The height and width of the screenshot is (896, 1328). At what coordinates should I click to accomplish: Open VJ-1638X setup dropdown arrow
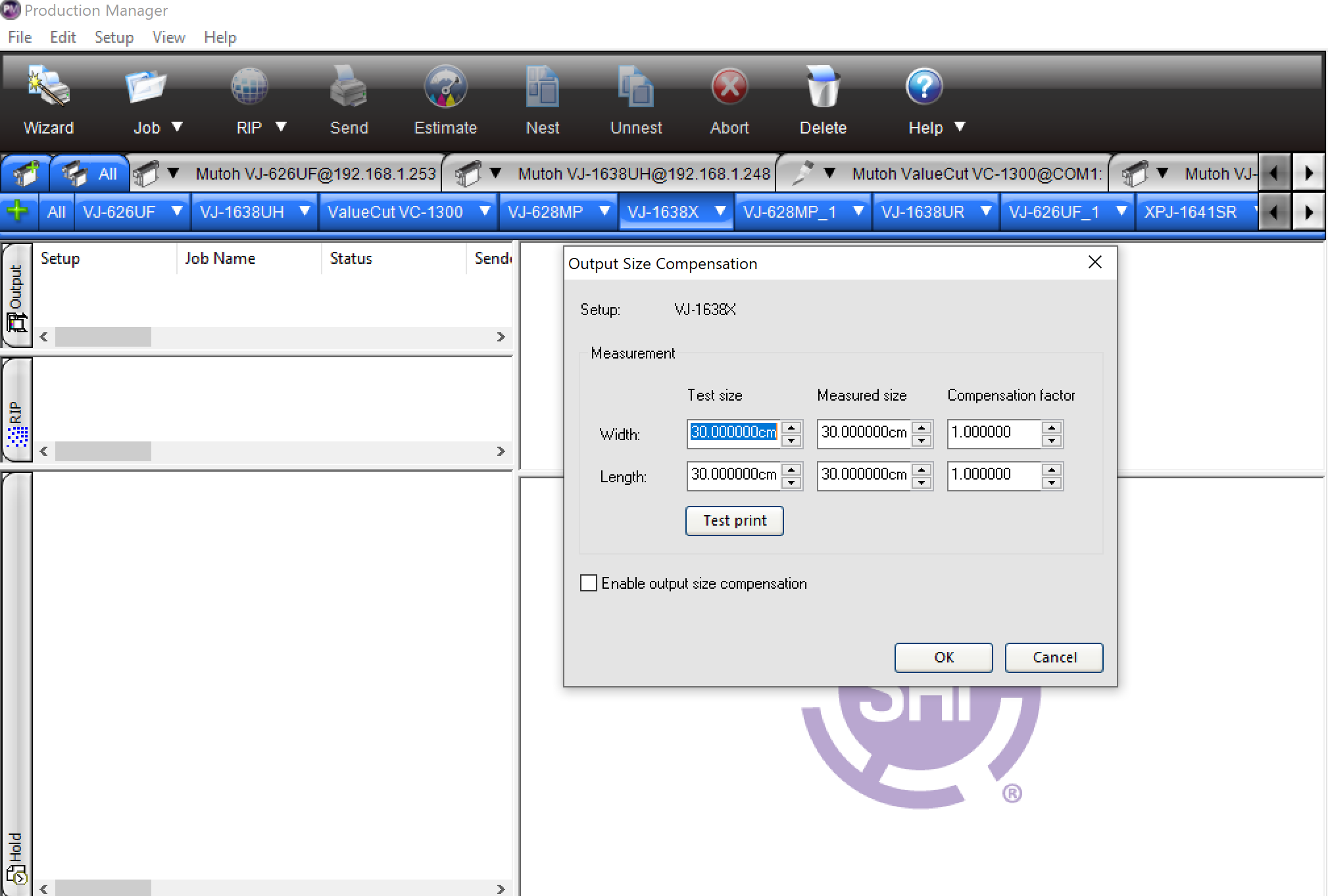pos(720,211)
